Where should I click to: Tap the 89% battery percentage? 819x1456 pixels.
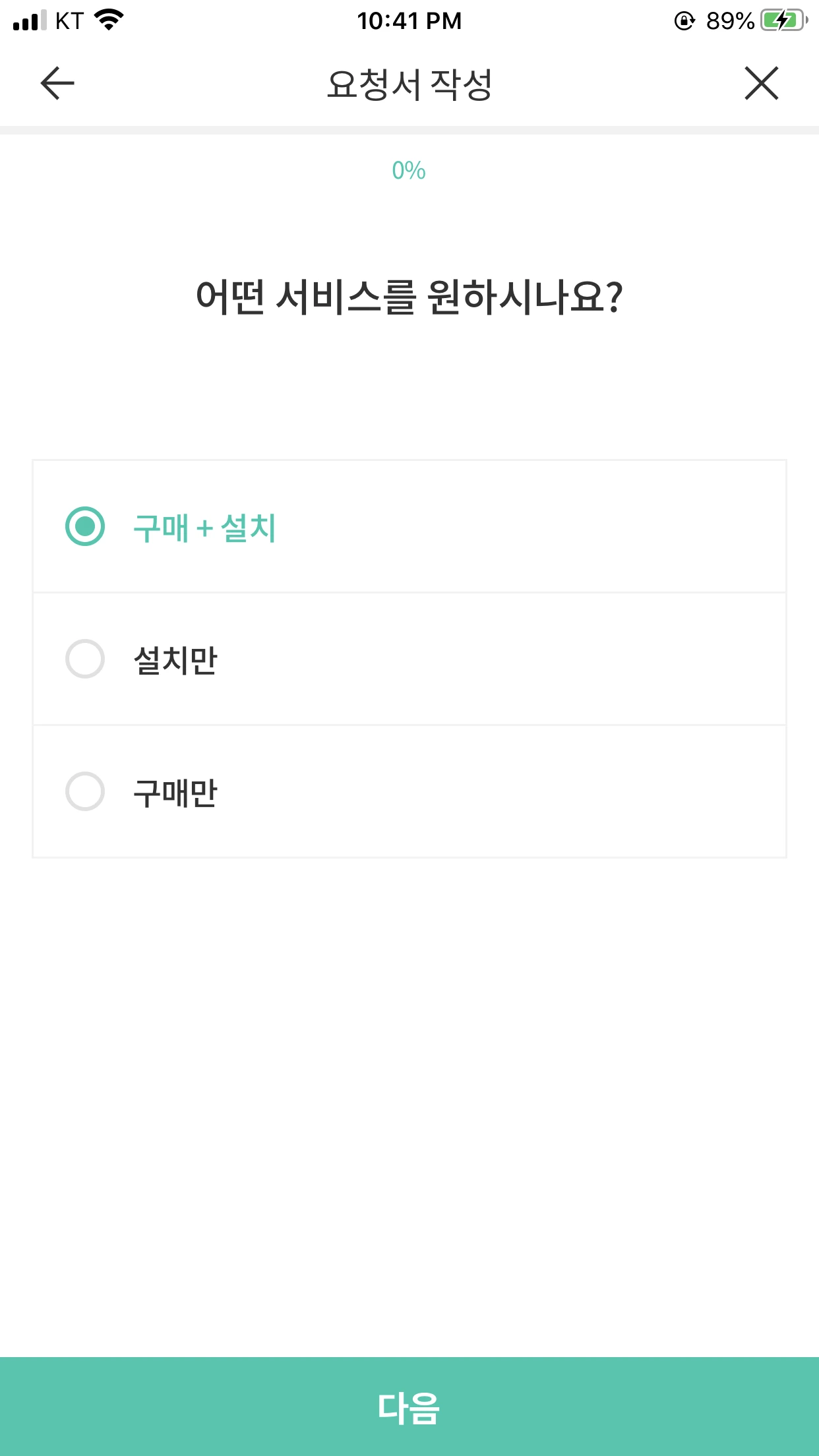pos(730,21)
